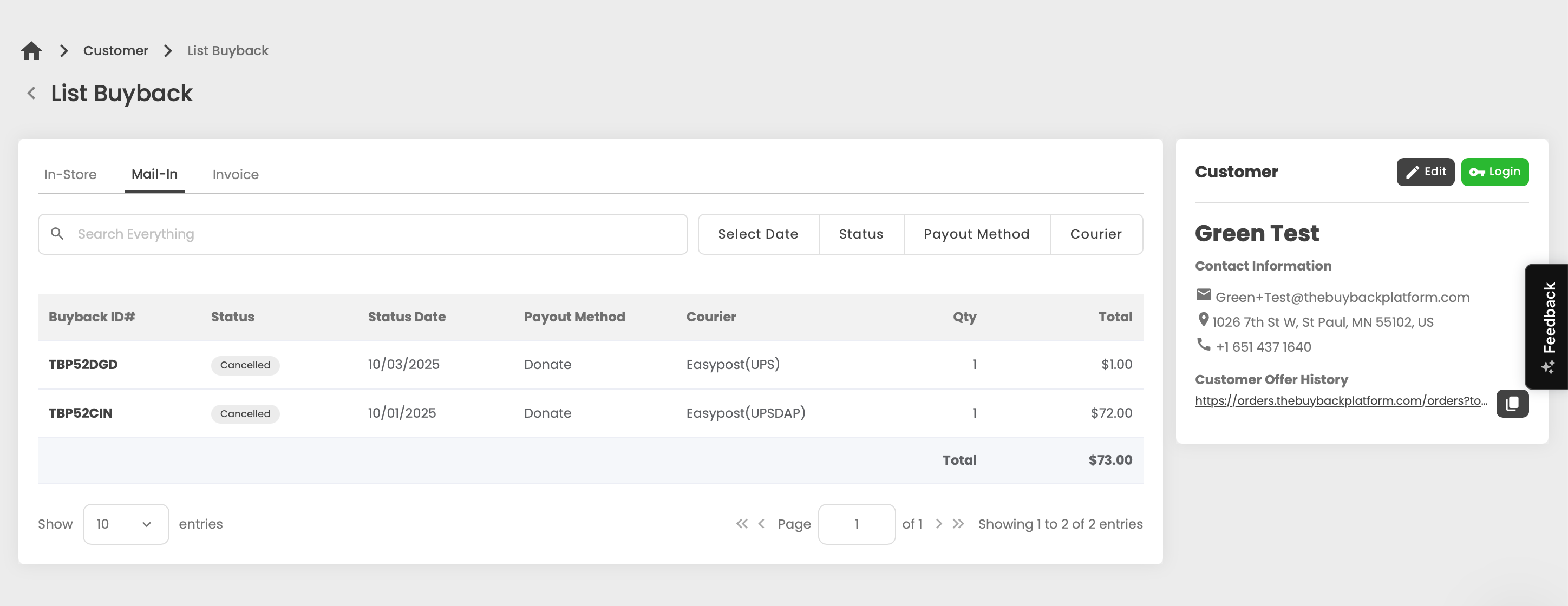Sort by Qty column header
The image size is (1568, 606).
click(964, 317)
